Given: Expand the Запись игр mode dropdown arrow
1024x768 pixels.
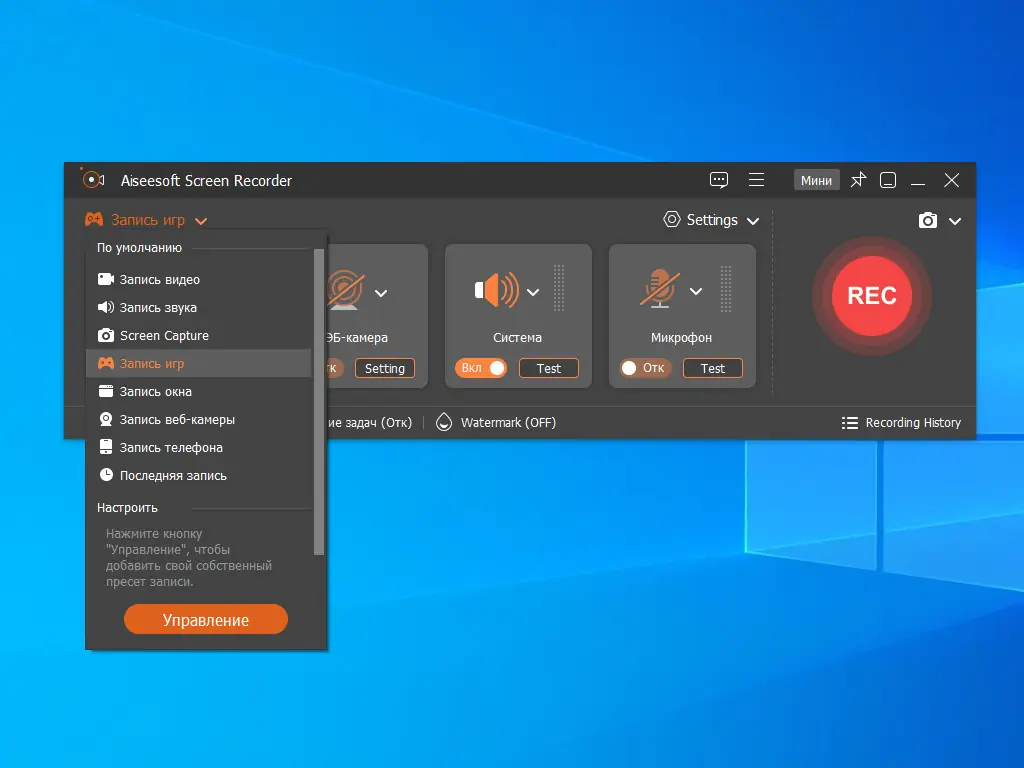Looking at the screenshot, I should tap(201, 221).
